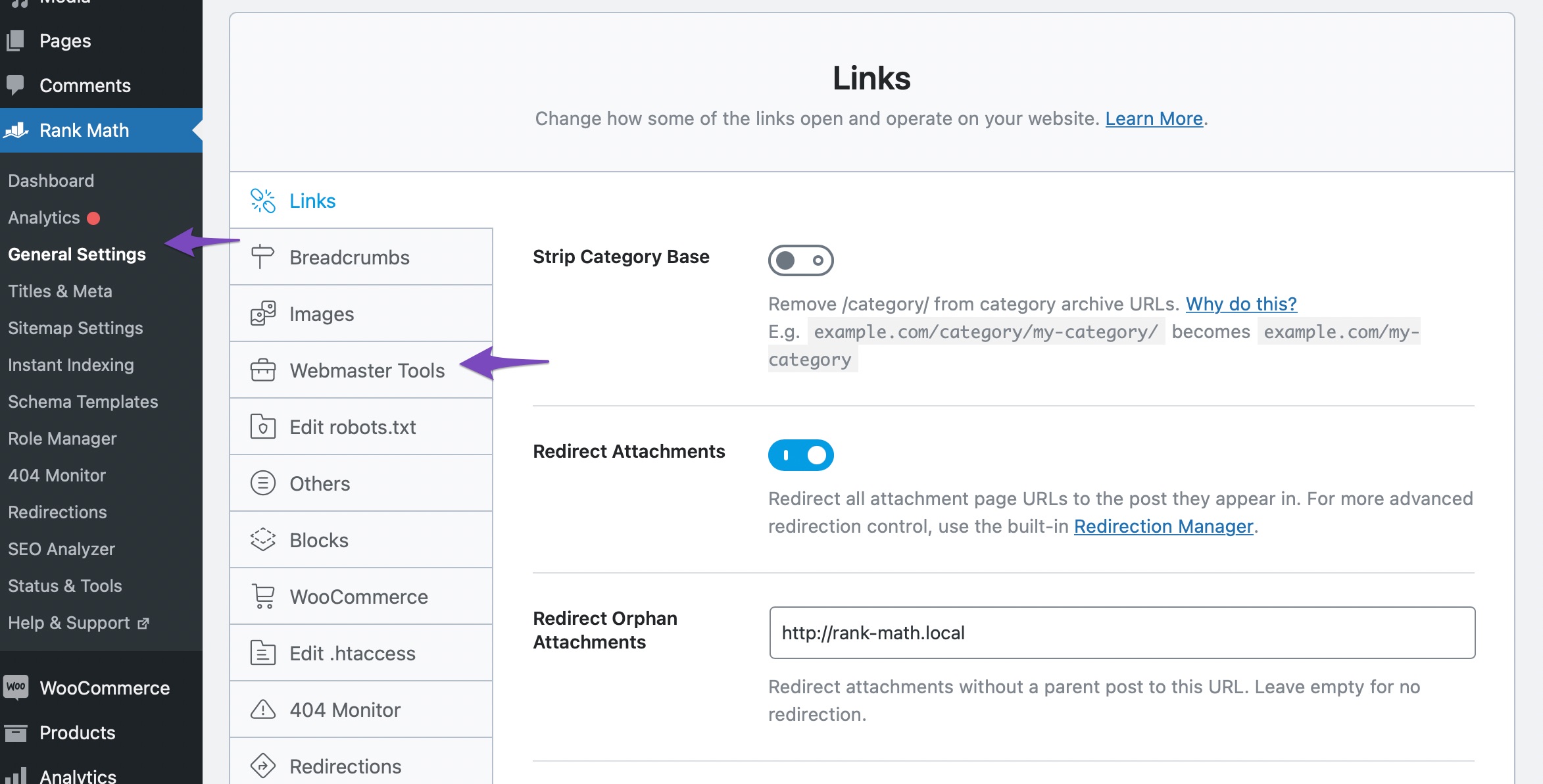Viewport: 1543px width, 784px height.
Task: Open the Redirection Manager link
Action: (x=1163, y=526)
